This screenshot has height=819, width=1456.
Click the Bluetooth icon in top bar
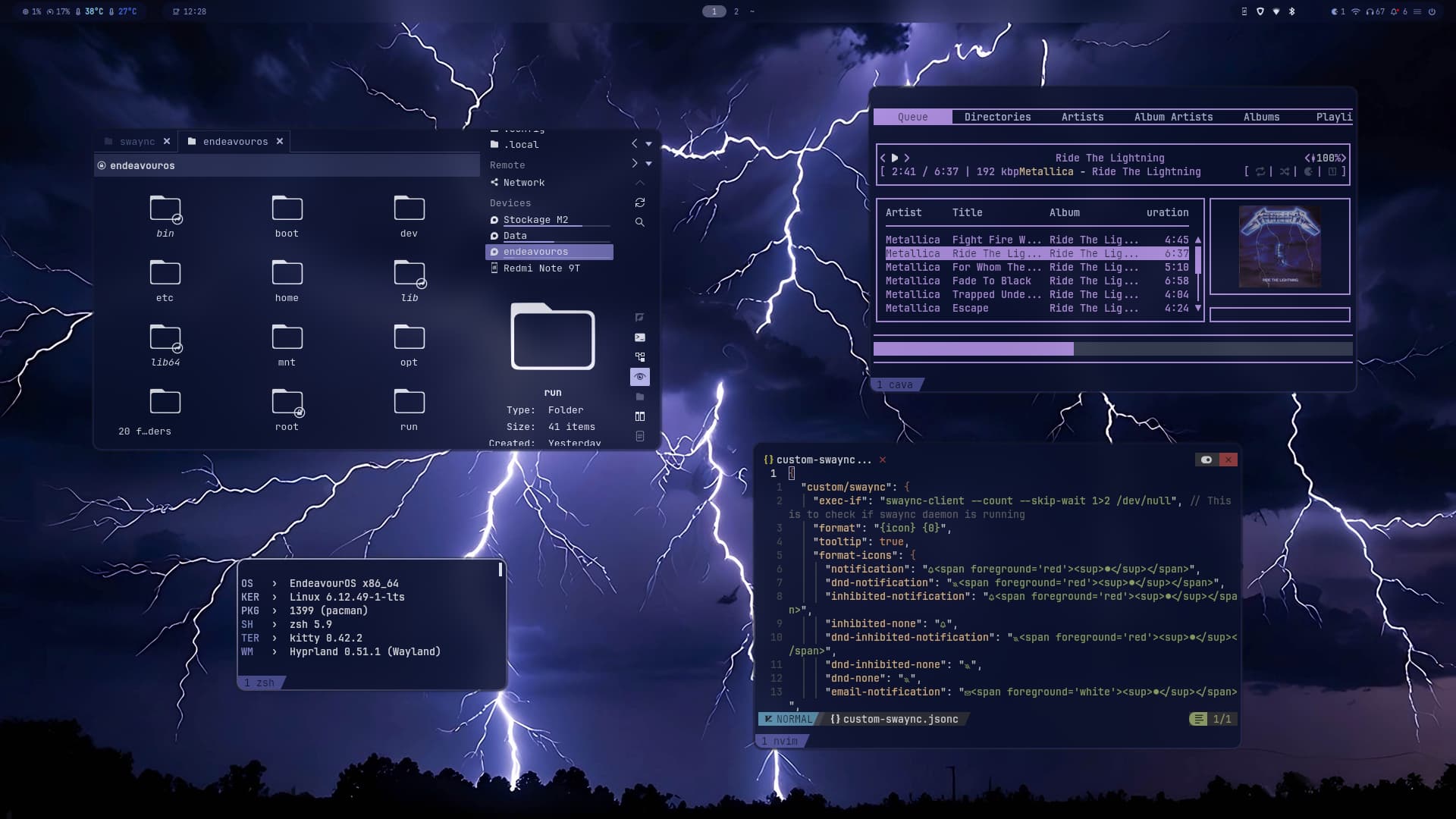pyautogui.click(x=1292, y=11)
